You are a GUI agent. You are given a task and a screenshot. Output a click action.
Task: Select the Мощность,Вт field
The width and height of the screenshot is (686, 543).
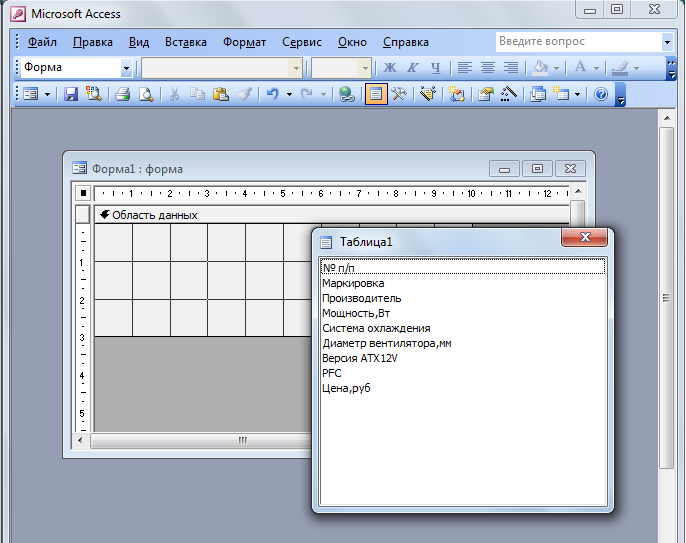tap(463, 313)
